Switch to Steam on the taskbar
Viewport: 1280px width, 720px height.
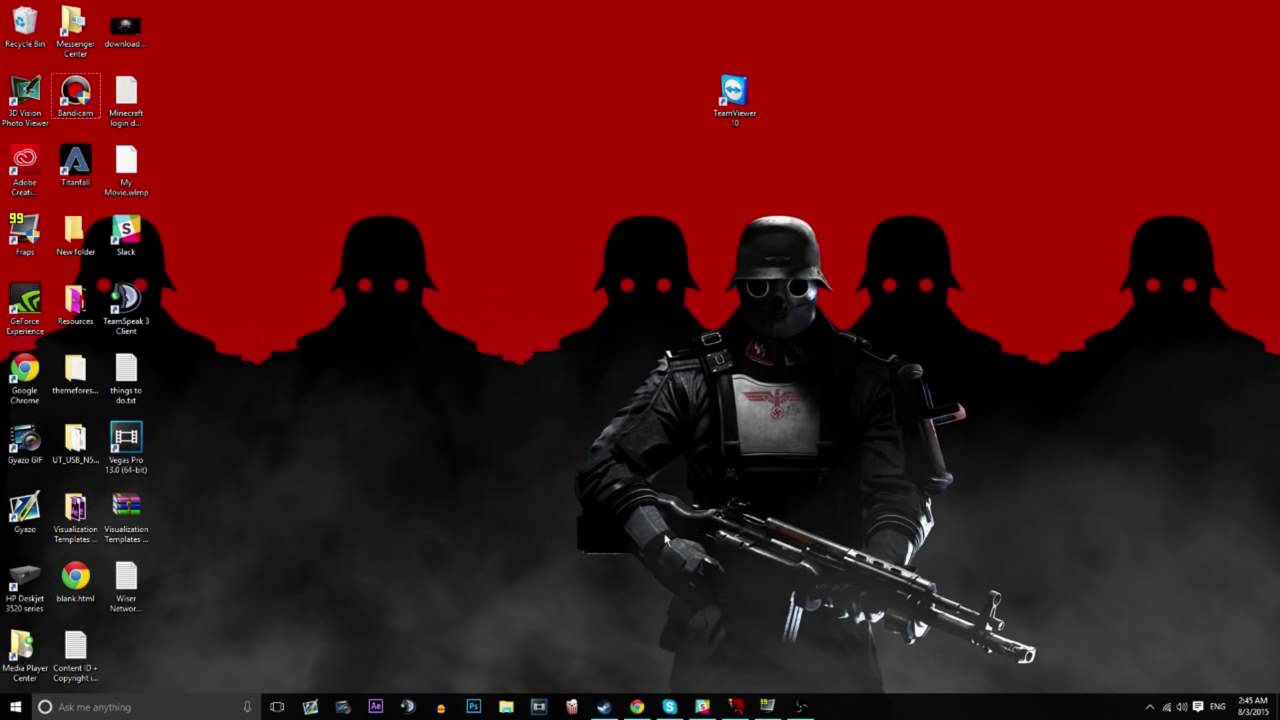pyautogui.click(x=604, y=707)
